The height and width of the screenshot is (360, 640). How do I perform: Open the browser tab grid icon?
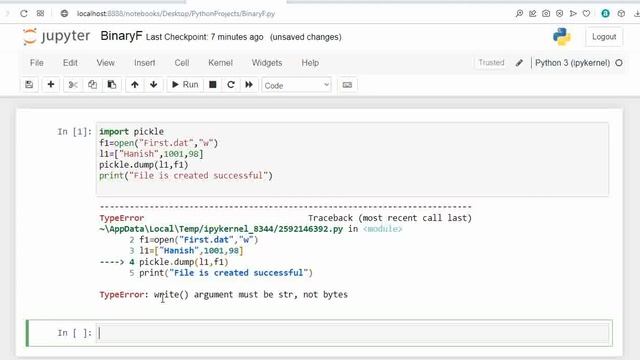point(40,13)
